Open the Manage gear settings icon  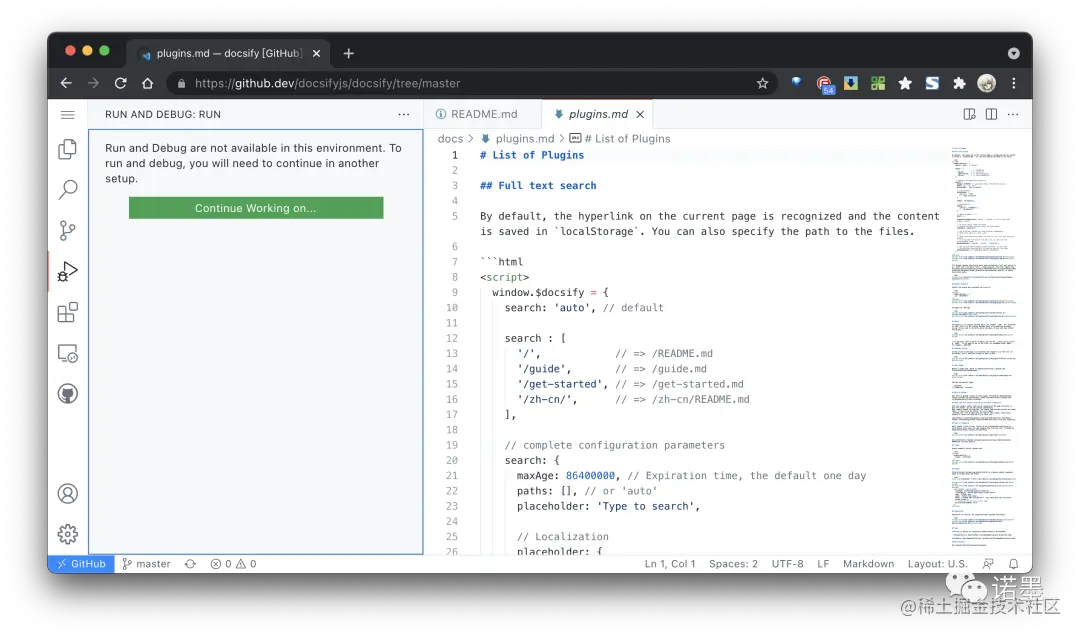tap(68, 534)
